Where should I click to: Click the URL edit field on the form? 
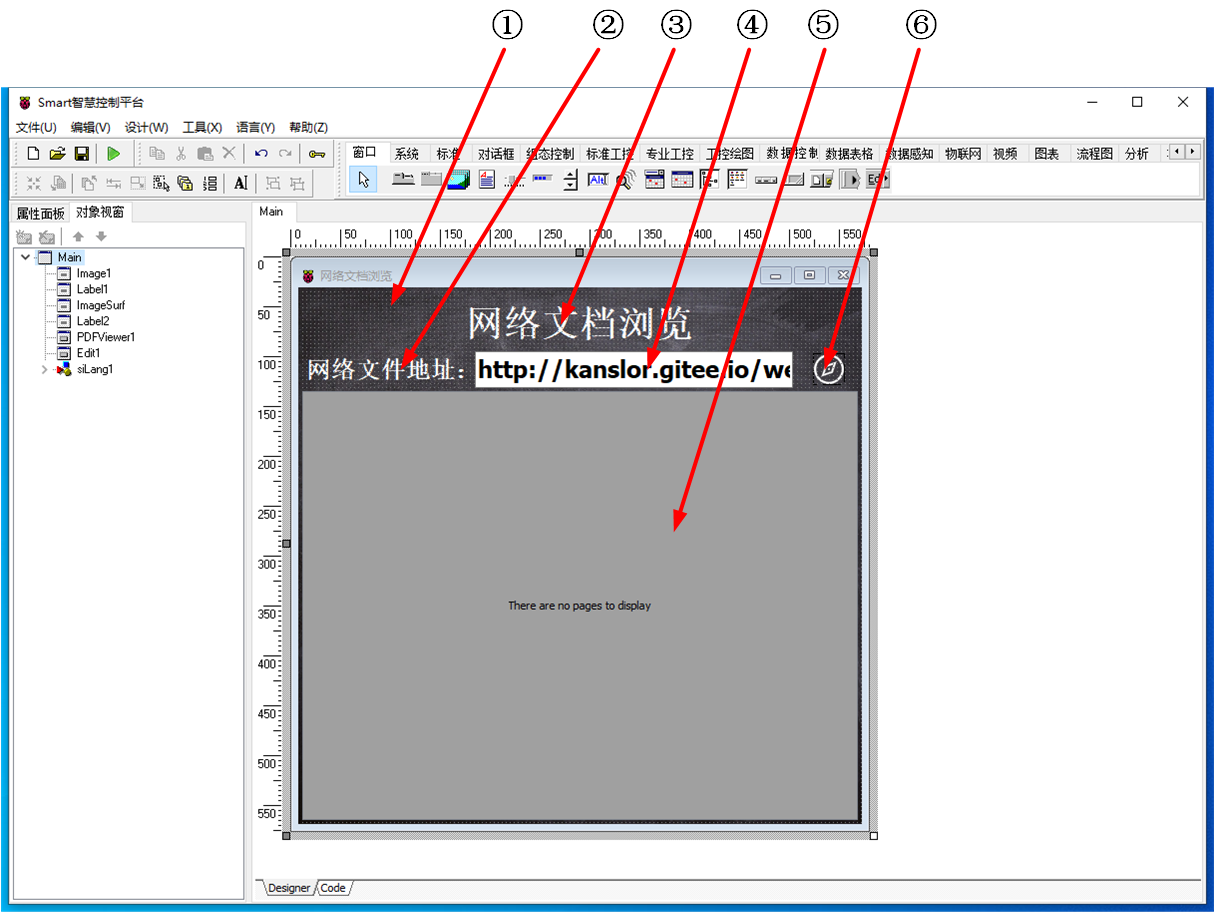coord(634,369)
